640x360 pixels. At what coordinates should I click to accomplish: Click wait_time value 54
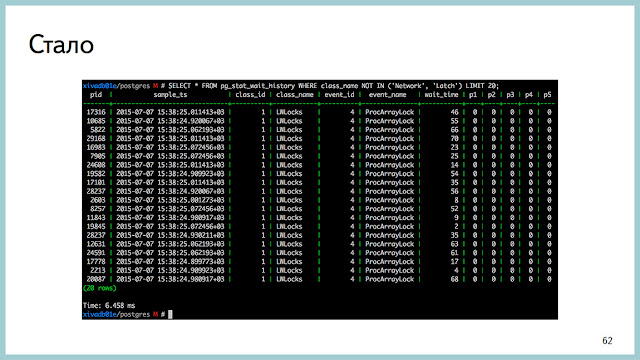click(x=455, y=173)
